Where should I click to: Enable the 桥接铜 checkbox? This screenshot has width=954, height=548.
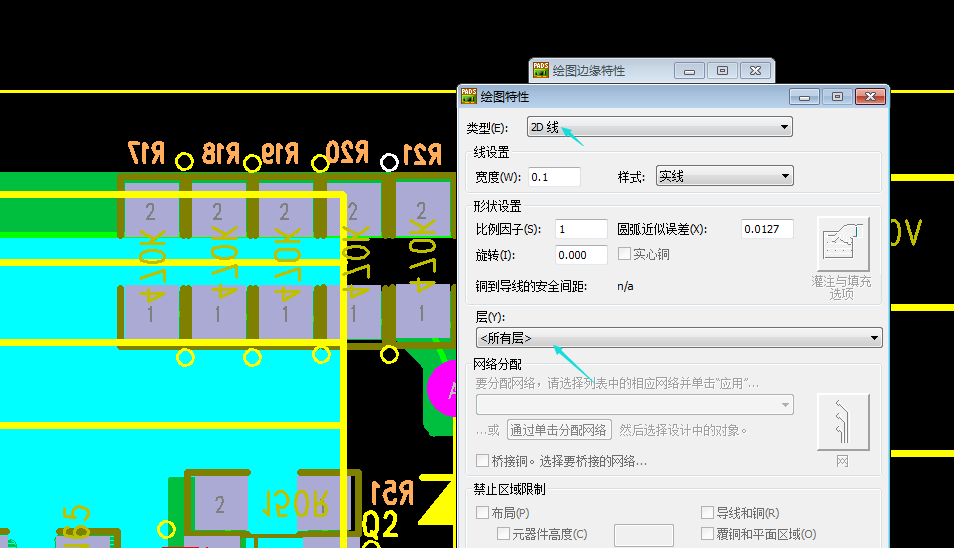click(483, 461)
